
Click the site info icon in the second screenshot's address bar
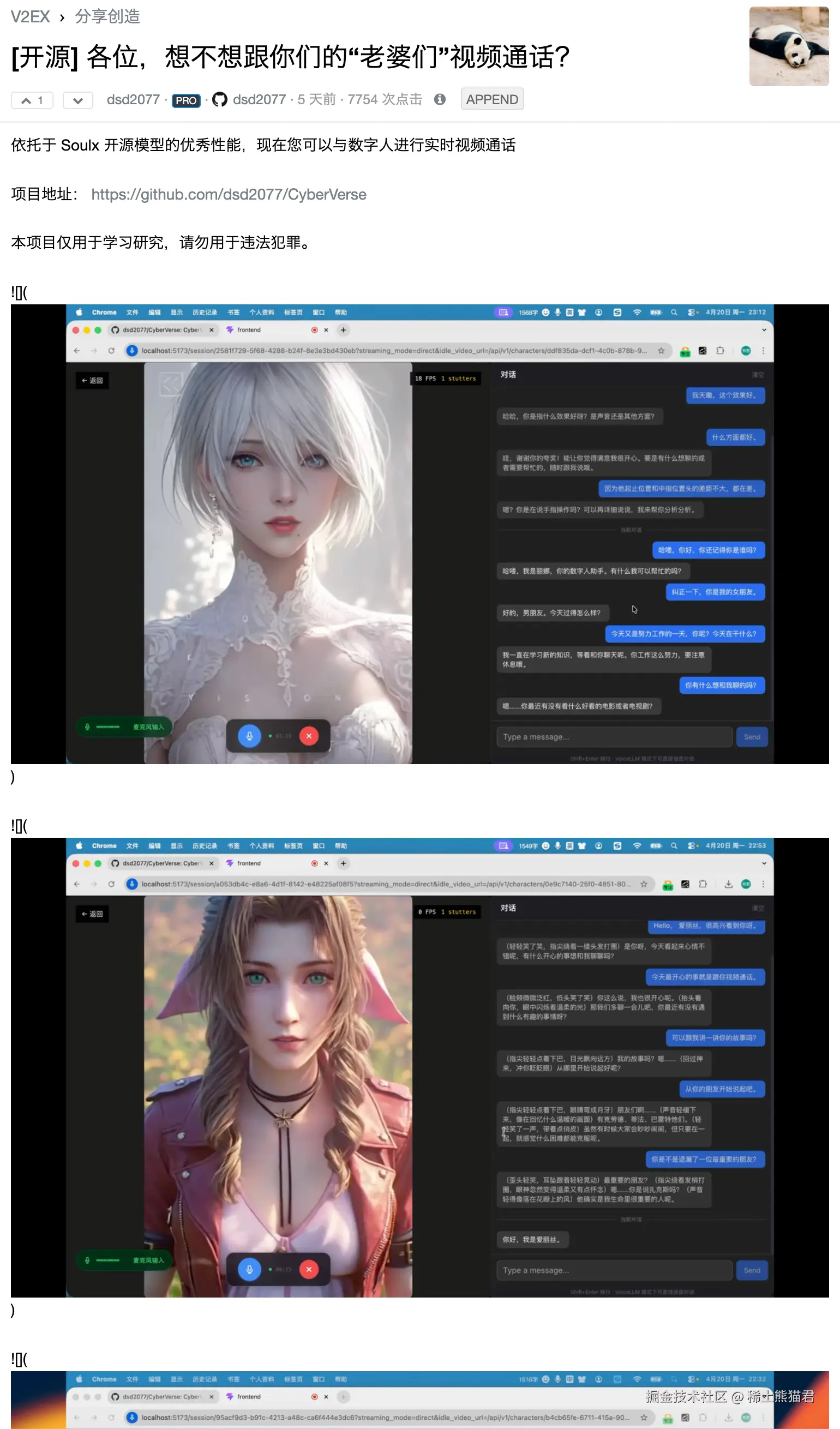pos(132,884)
